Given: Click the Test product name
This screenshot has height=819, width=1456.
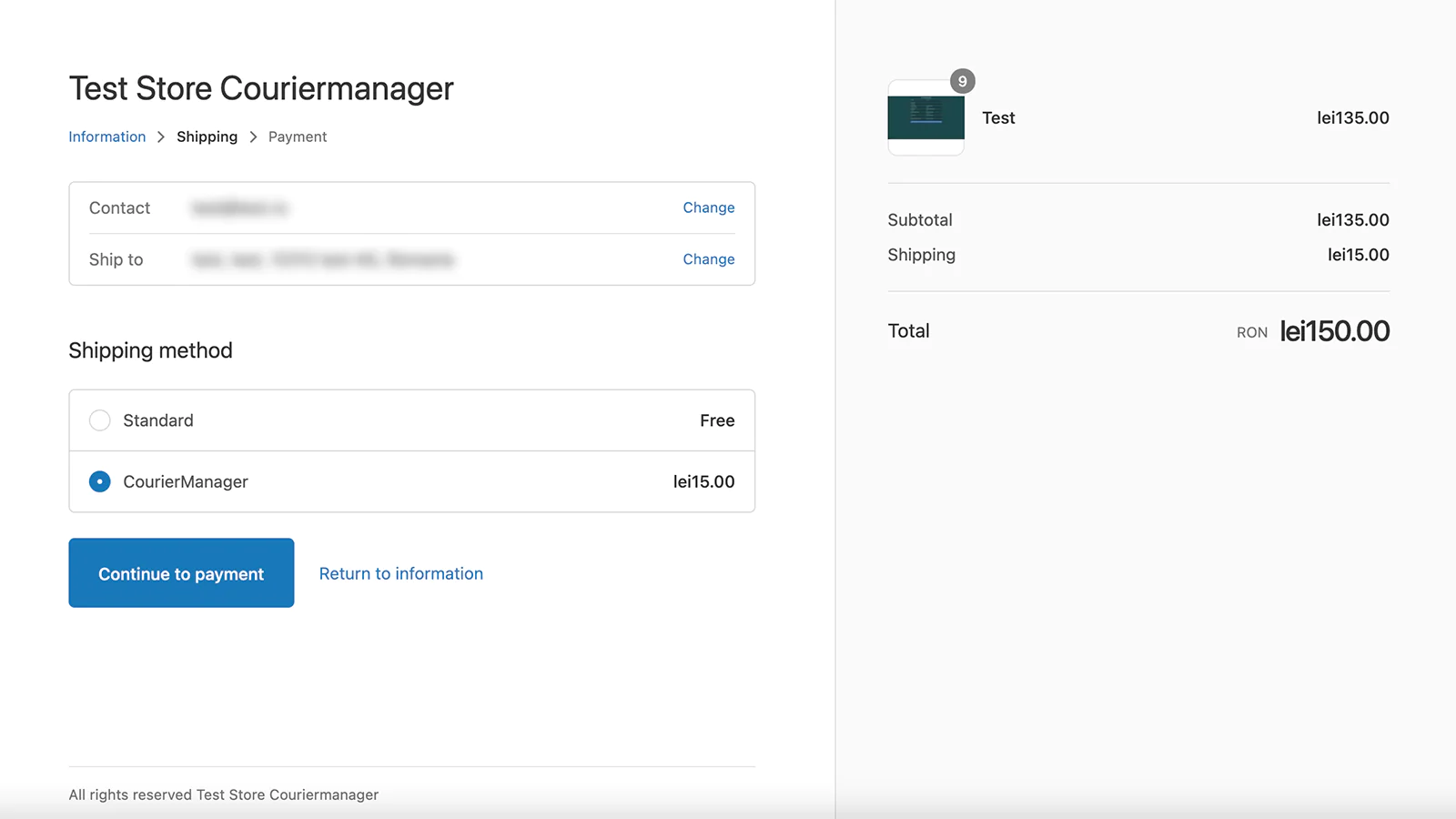Looking at the screenshot, I should [x=998, y=117].
